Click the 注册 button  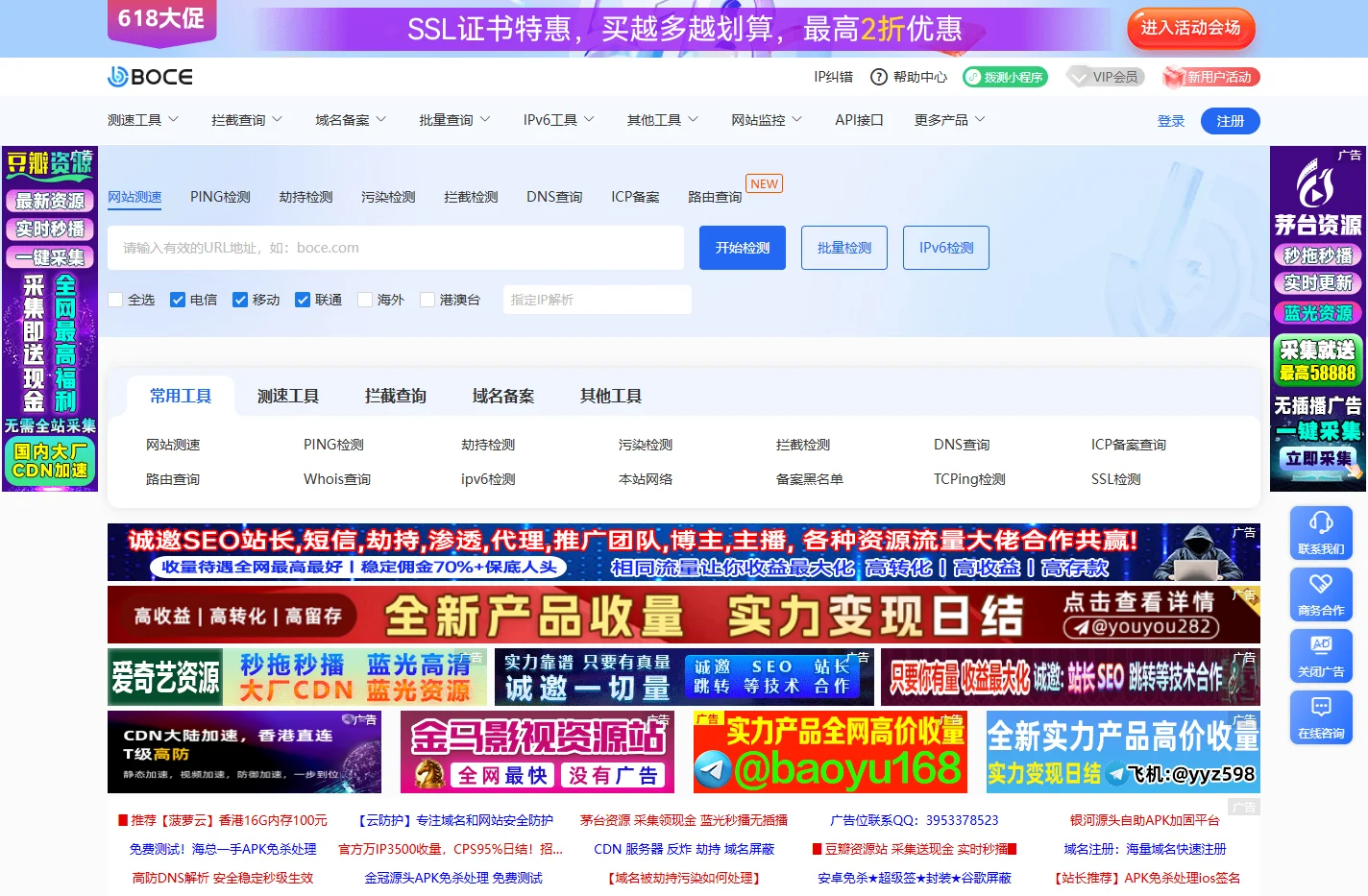pos(1231,121)
